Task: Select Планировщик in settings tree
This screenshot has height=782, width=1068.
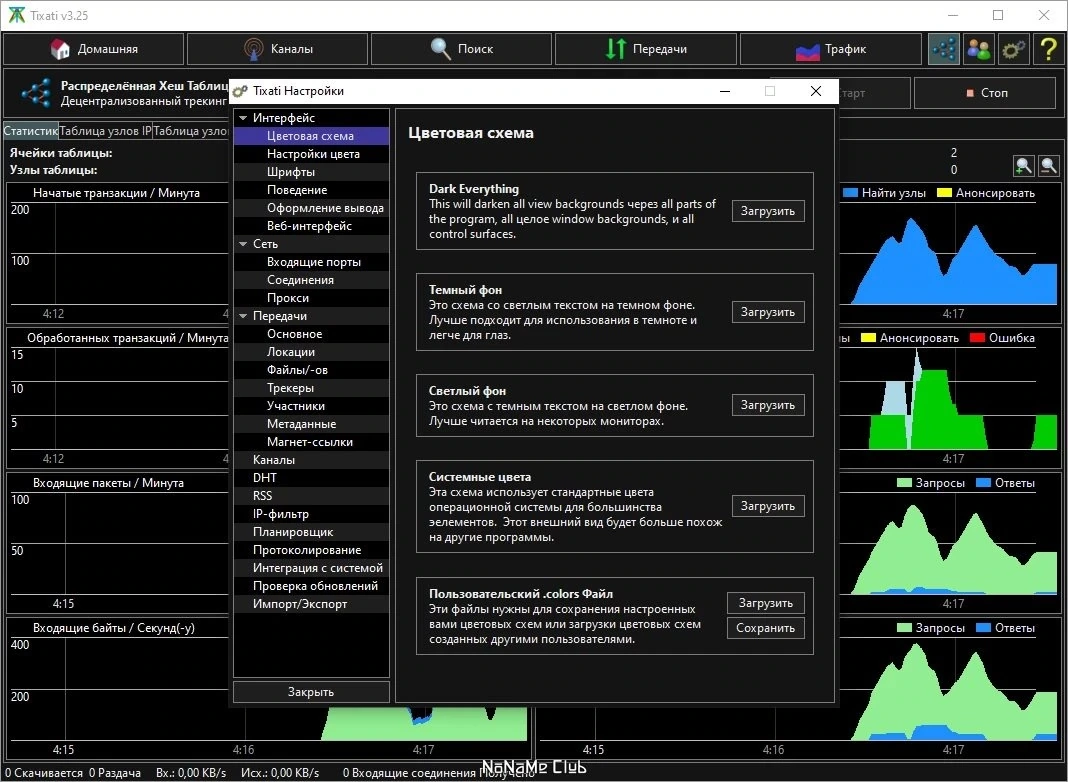Action: [x=311, y=532]
